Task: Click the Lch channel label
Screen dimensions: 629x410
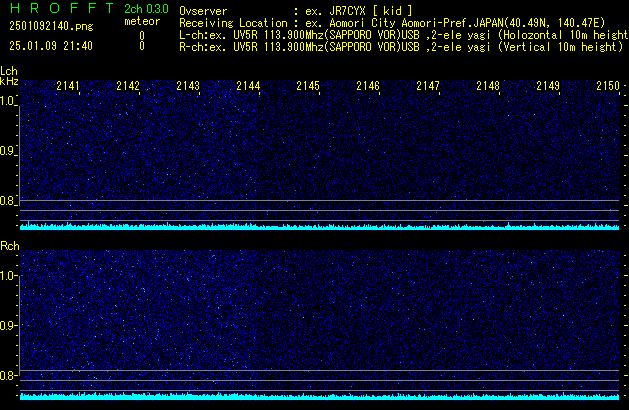Action: pyautogui.click(x=9, y=71)
